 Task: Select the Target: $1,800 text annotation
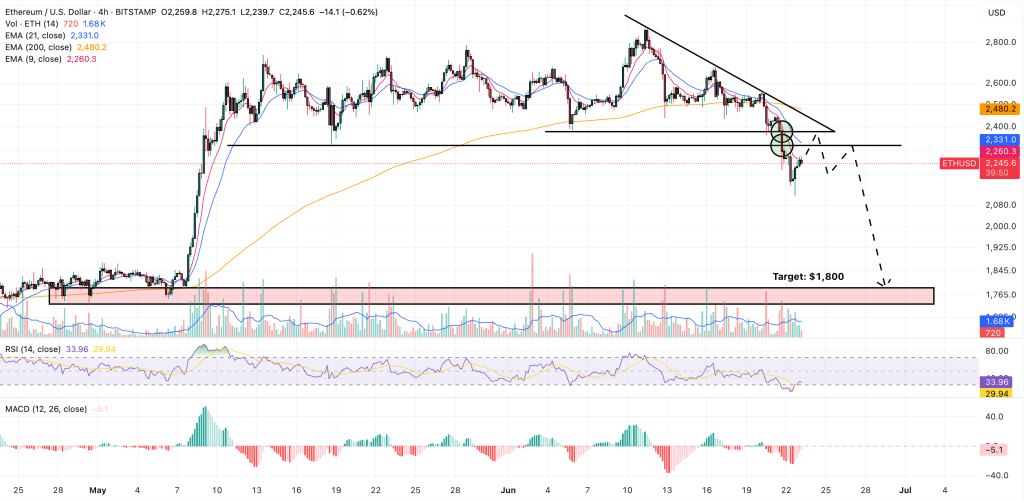point(807,277)
